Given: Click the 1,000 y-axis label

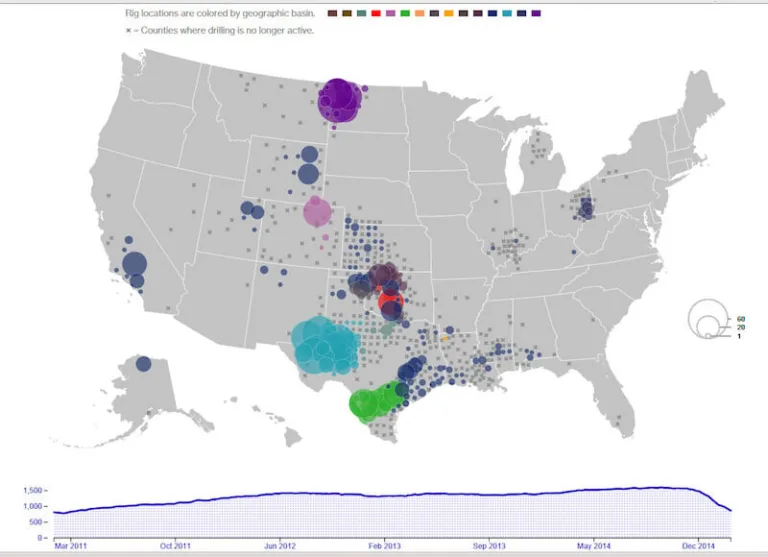Looking at the screenshot, I should [x=33, y=506].
